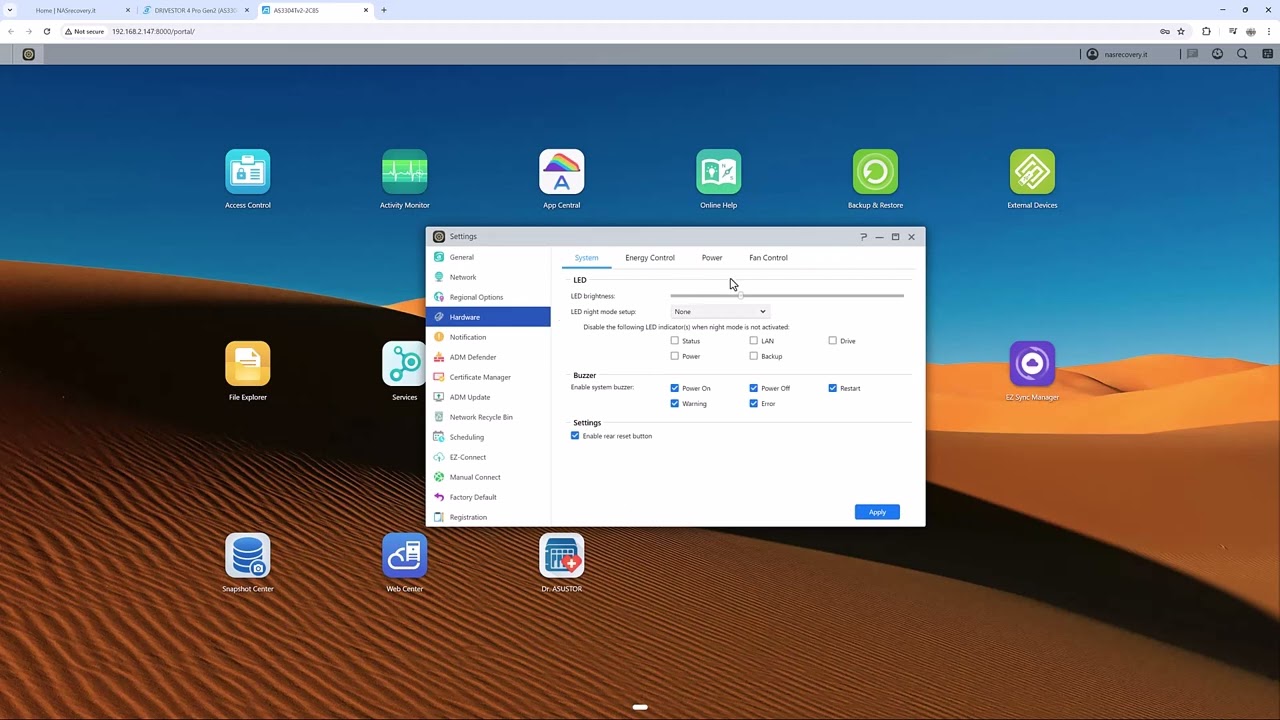Open Regional Options in Settings sidebar
Screen dimensions: 1280x720
[x=488, y=297]
